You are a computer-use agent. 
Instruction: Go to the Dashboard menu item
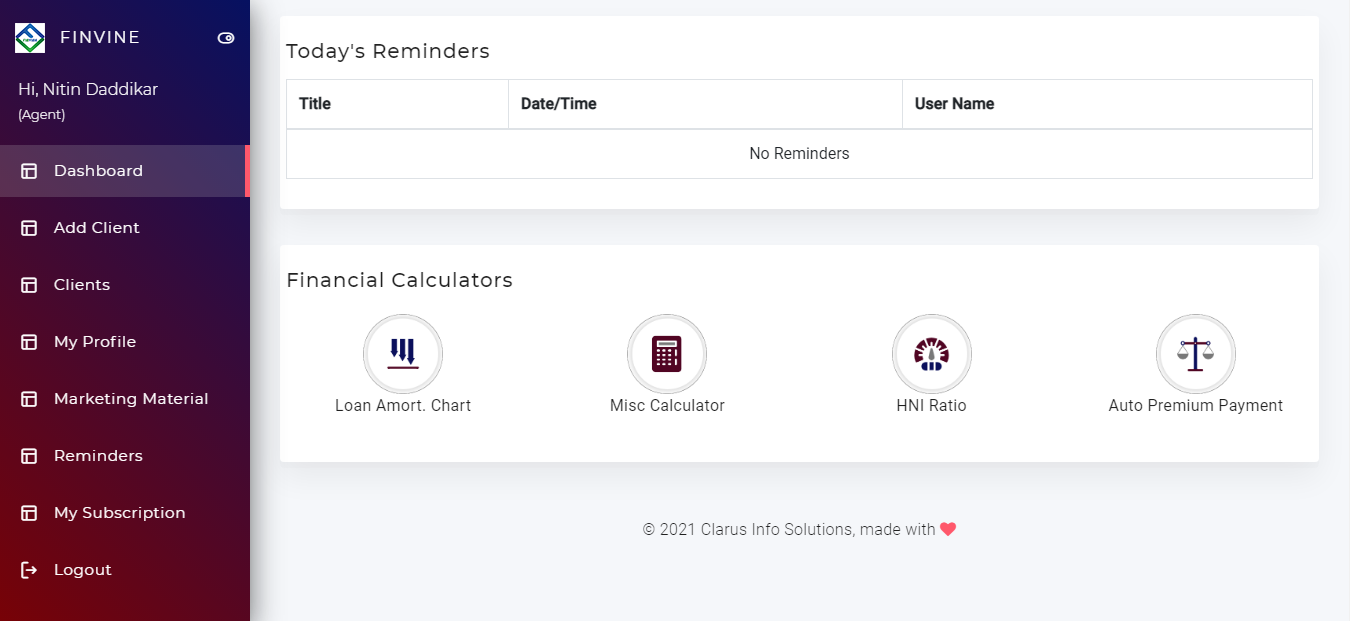coord(125,171)
